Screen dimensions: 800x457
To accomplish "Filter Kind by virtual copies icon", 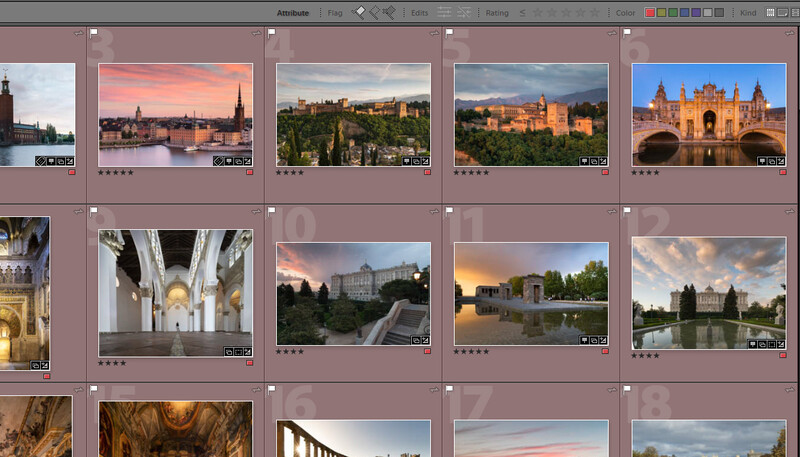I will point(783,13).
